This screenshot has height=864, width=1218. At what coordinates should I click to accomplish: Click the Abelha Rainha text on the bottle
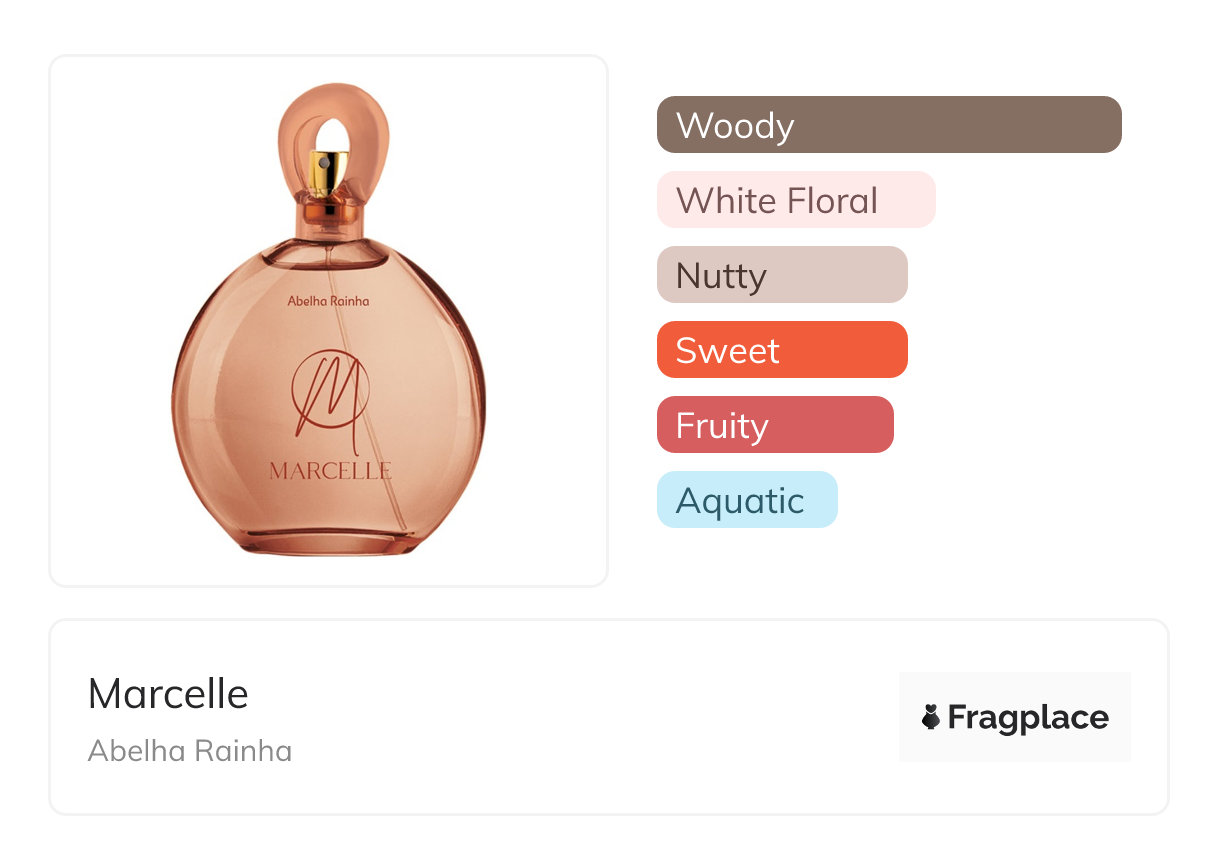point(328,301)
